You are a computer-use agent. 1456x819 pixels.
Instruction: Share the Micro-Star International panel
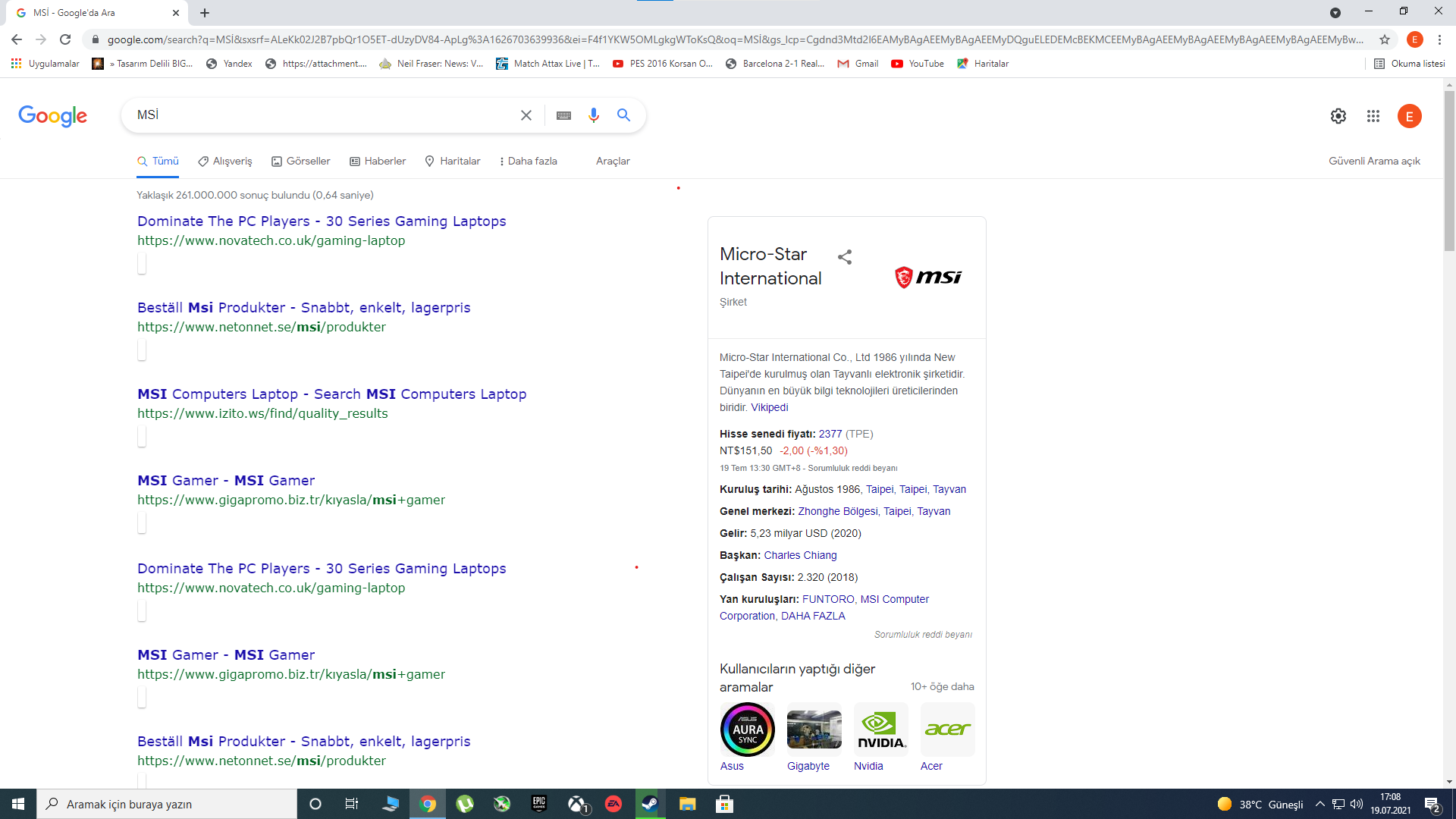[845, 257]
